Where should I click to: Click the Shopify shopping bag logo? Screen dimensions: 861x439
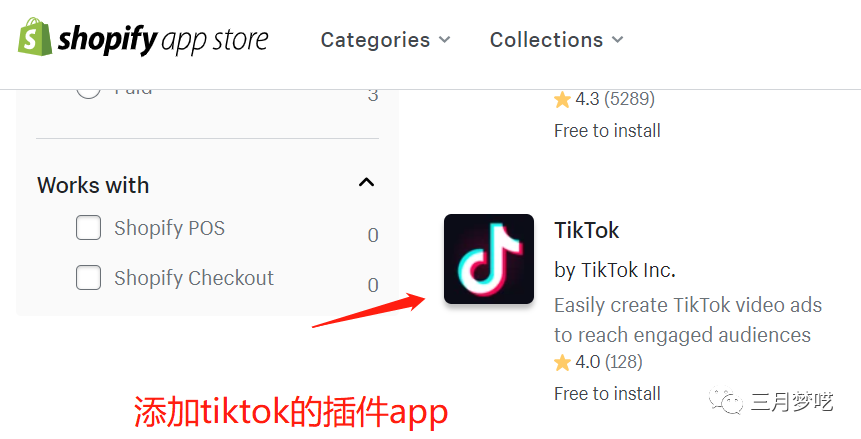(x=35, y=36)
